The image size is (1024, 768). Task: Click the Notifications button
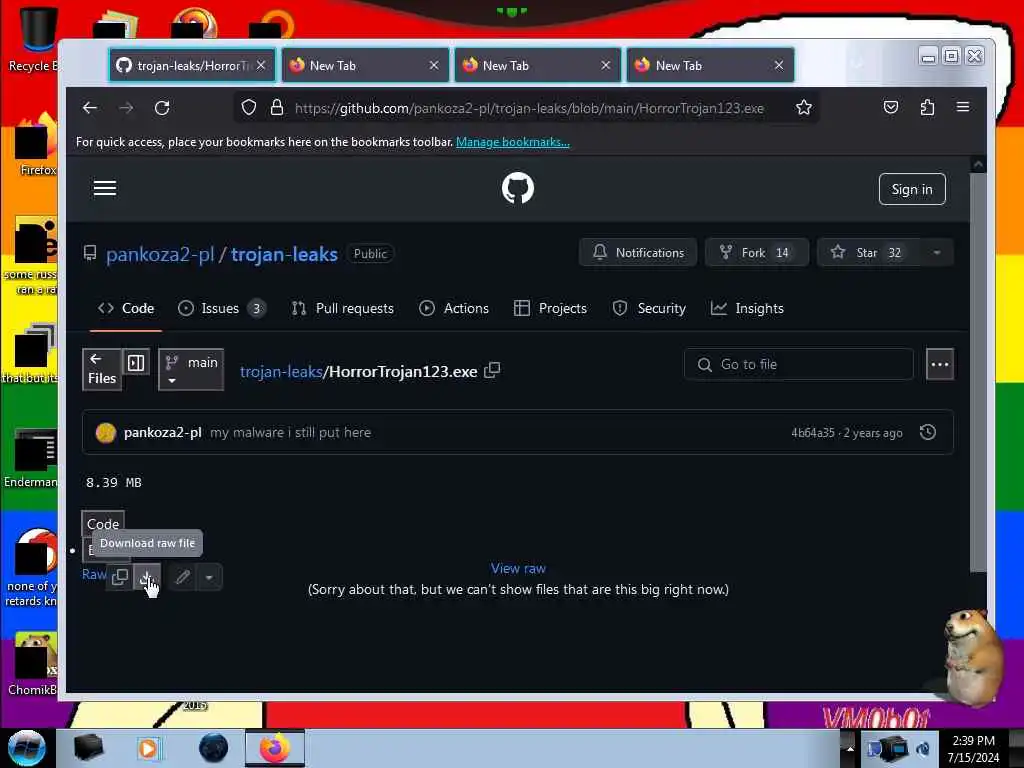[638, 253]
